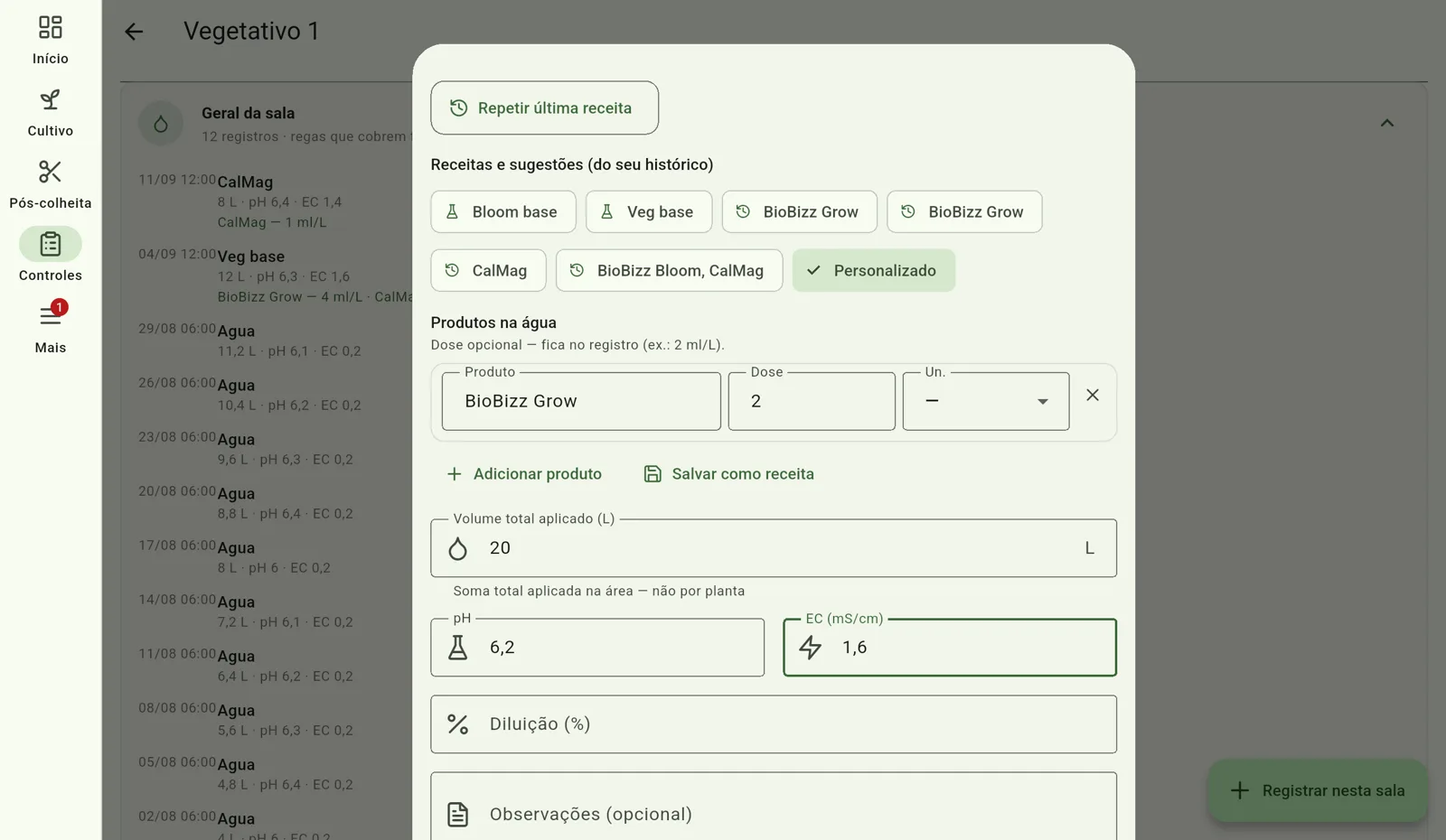Click the Diluição (%) field

click(x=774, y=723)
